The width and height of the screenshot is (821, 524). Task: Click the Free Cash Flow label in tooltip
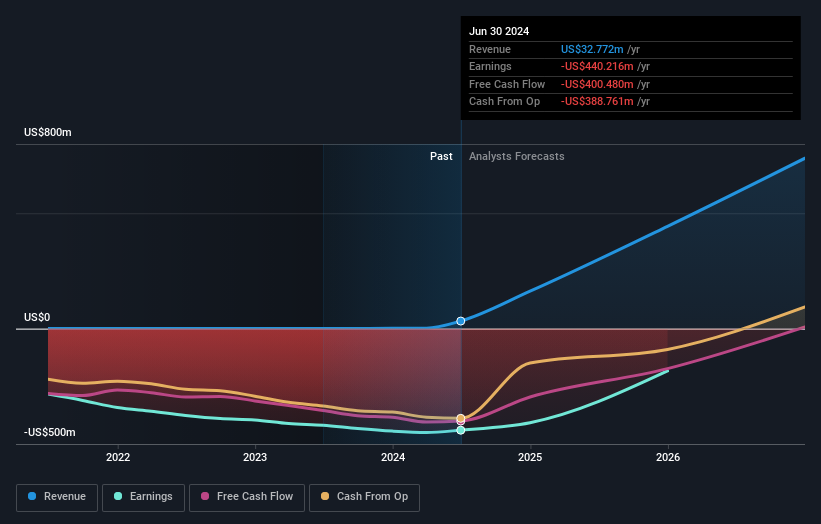pos(507,84)
